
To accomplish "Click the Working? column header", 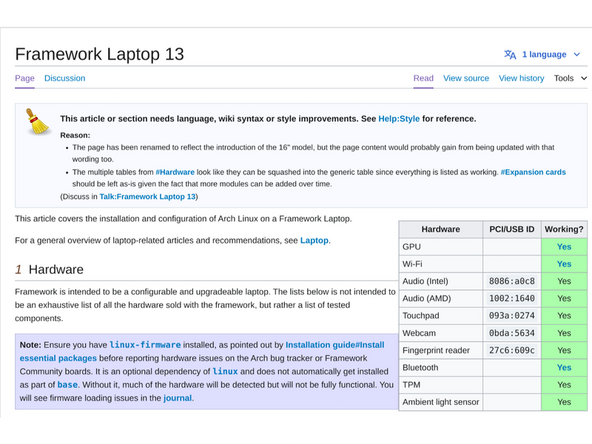I will pyautogui.click(x=564, y=229).
